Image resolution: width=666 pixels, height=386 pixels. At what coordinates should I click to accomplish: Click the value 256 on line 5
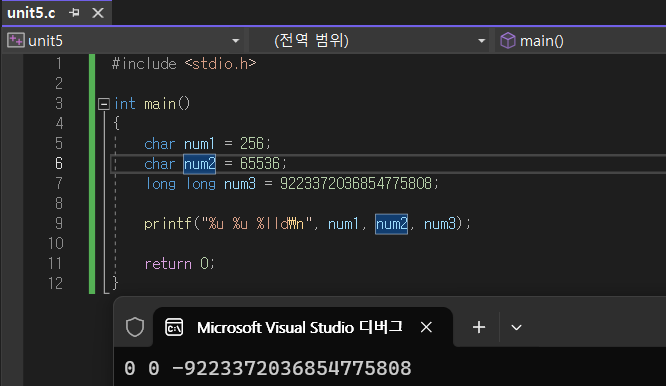pos(251,144)
